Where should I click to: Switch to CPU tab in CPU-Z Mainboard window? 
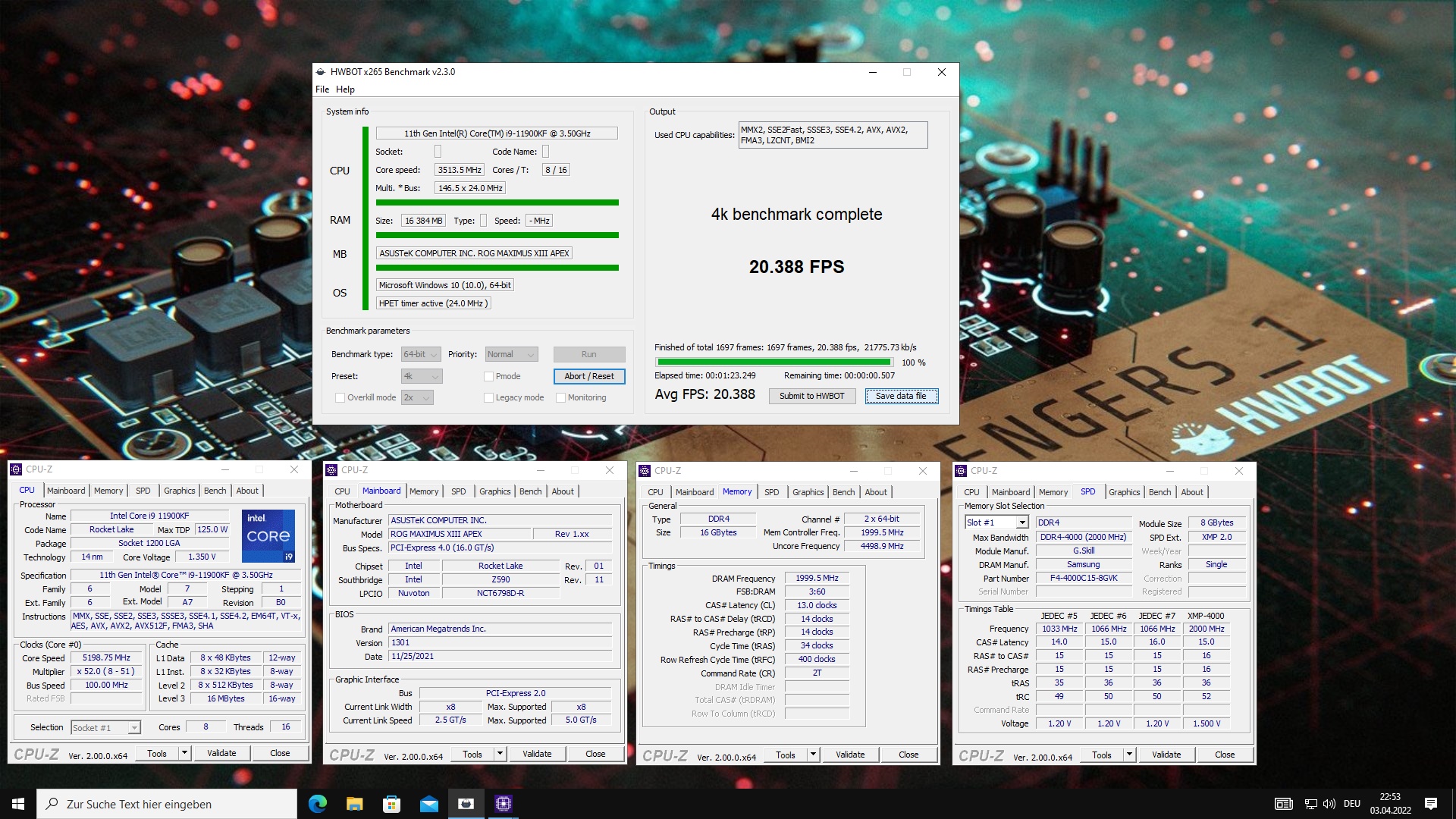pos(343,491)
